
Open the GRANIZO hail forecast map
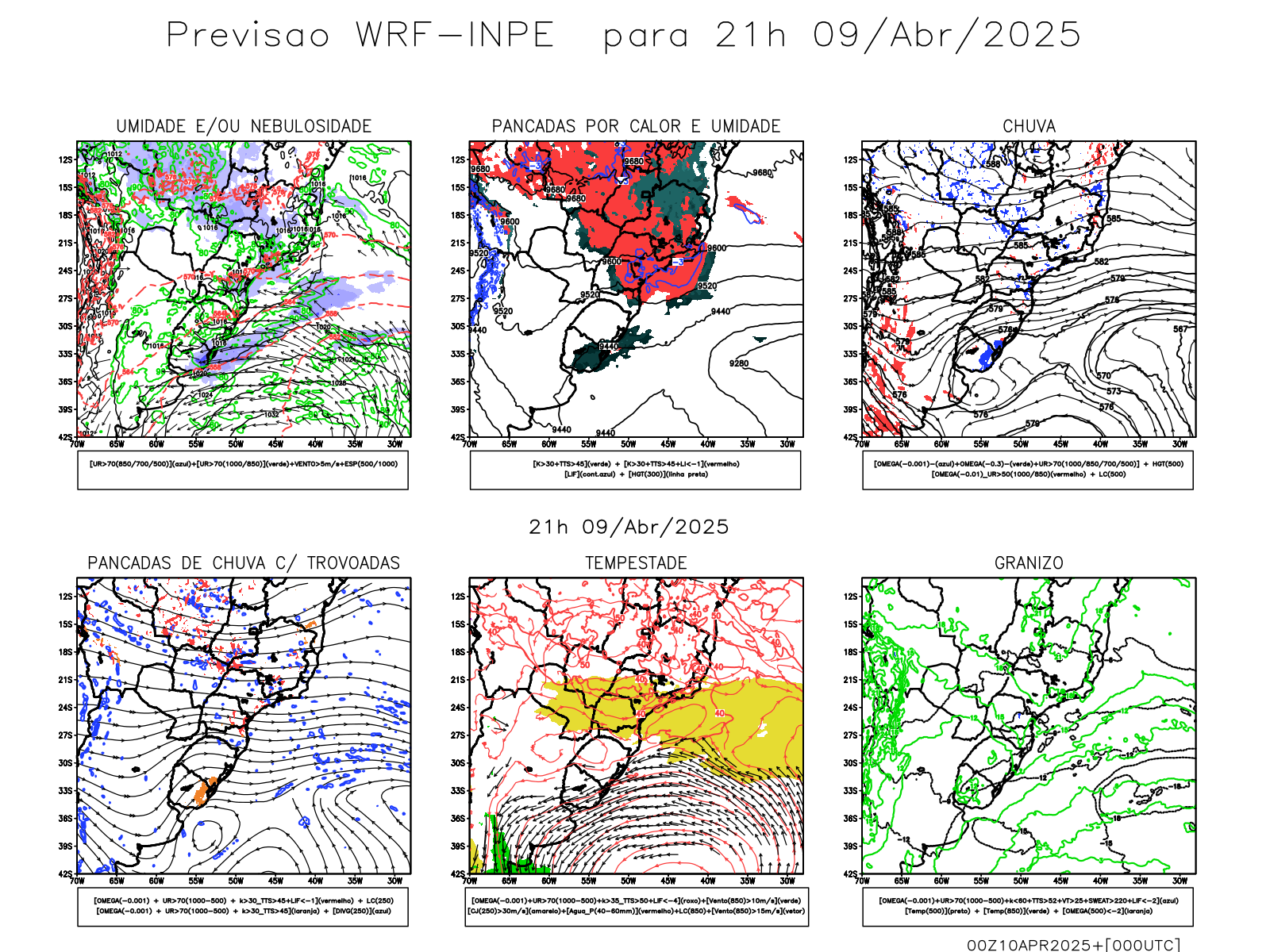pos(1029,726)
